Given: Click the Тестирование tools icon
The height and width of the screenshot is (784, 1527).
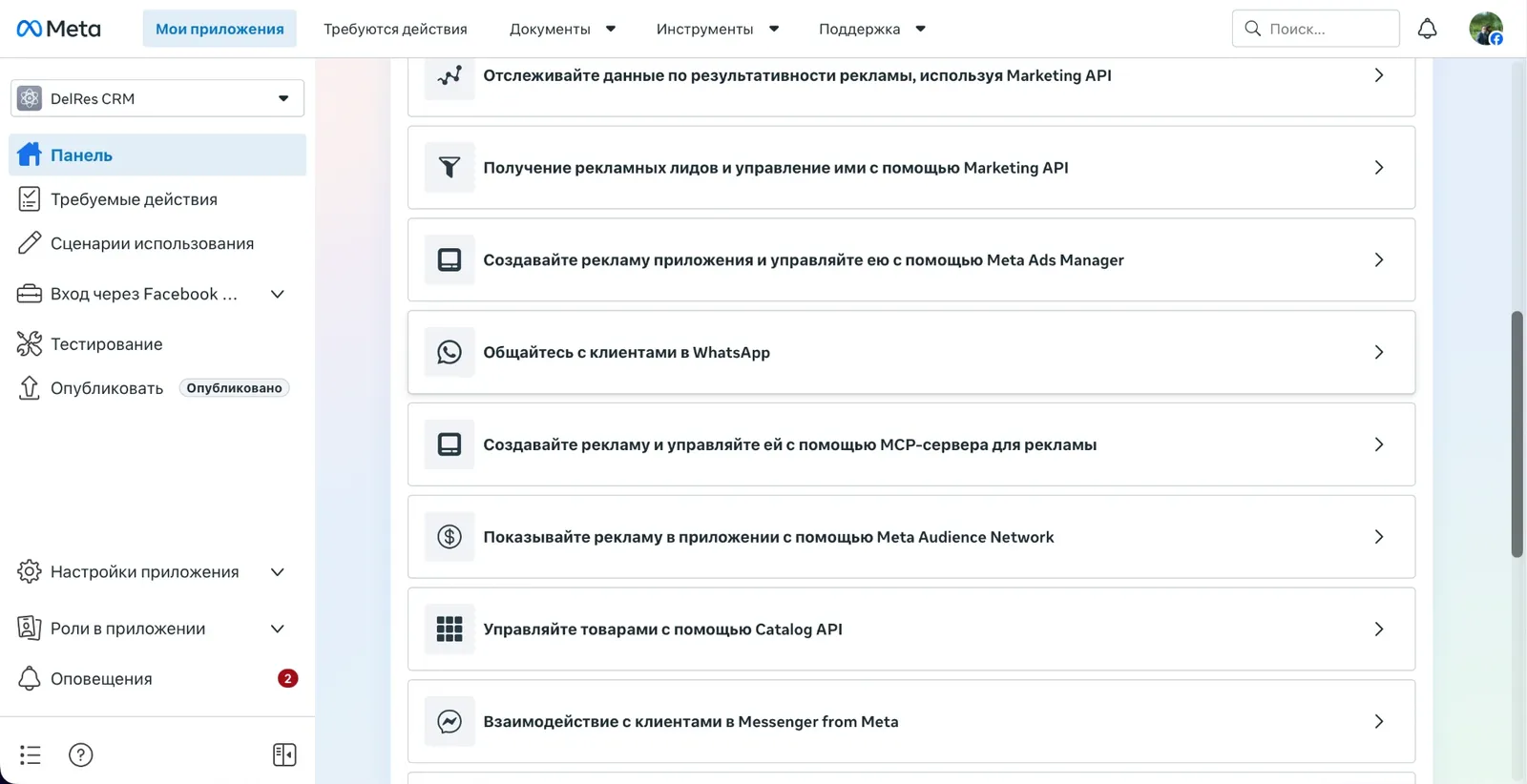Looking at the screenshot, I should [30, 343].
